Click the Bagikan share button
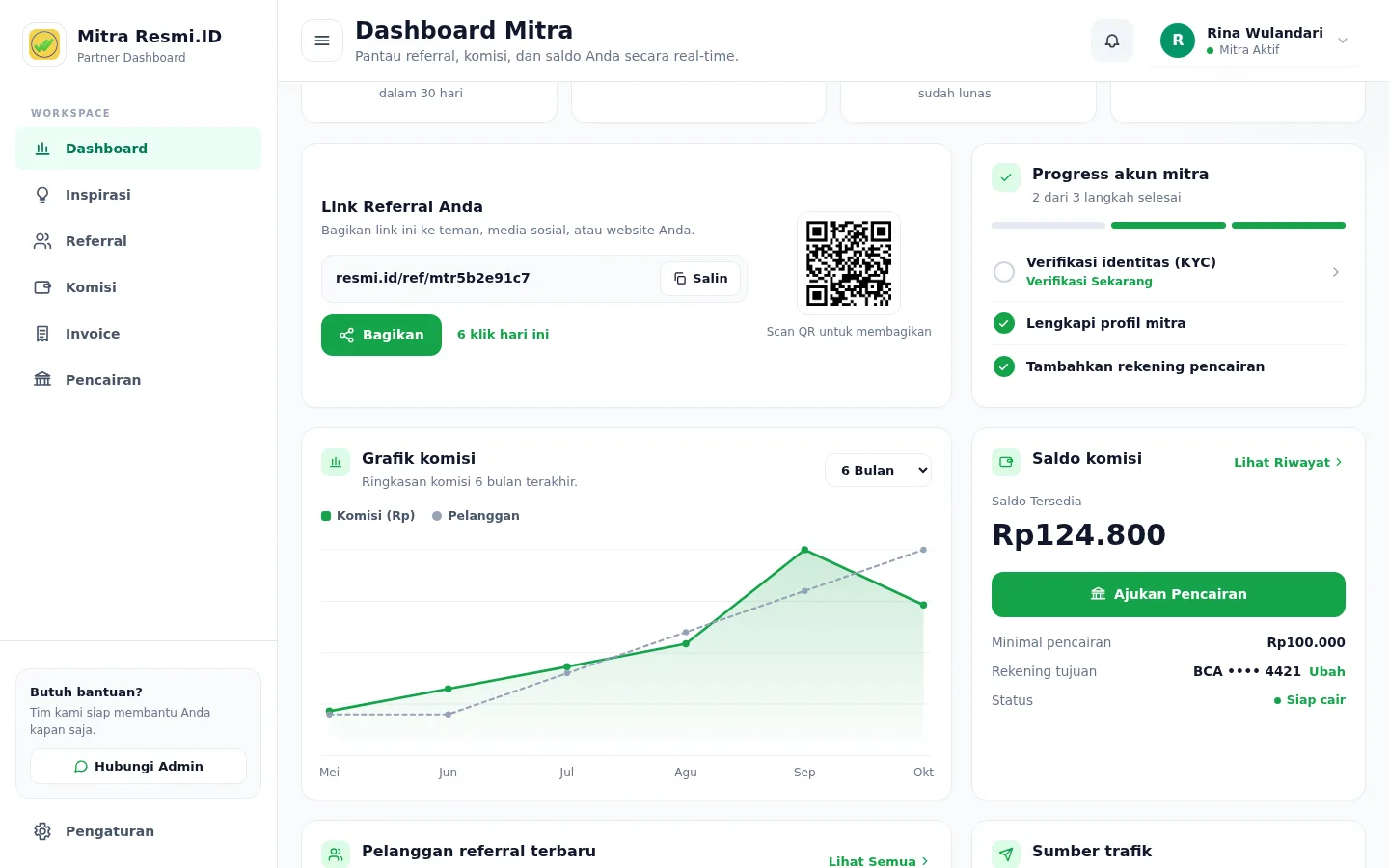1389x868 pixels. coord(381,335)
